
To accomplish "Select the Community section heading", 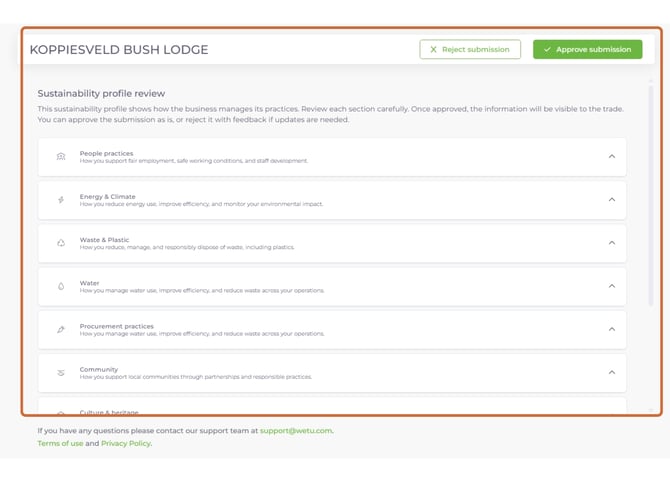I will tap(99, 369).
